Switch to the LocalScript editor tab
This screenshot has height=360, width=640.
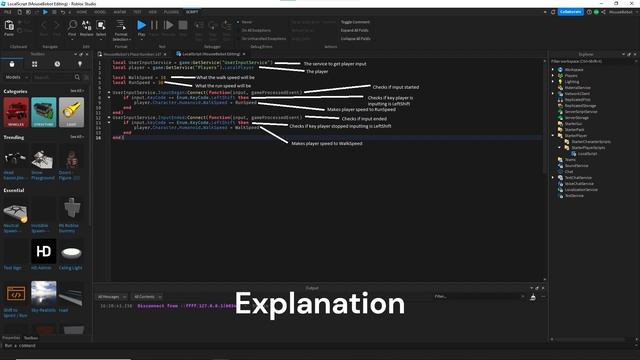[x=211, y=54]
